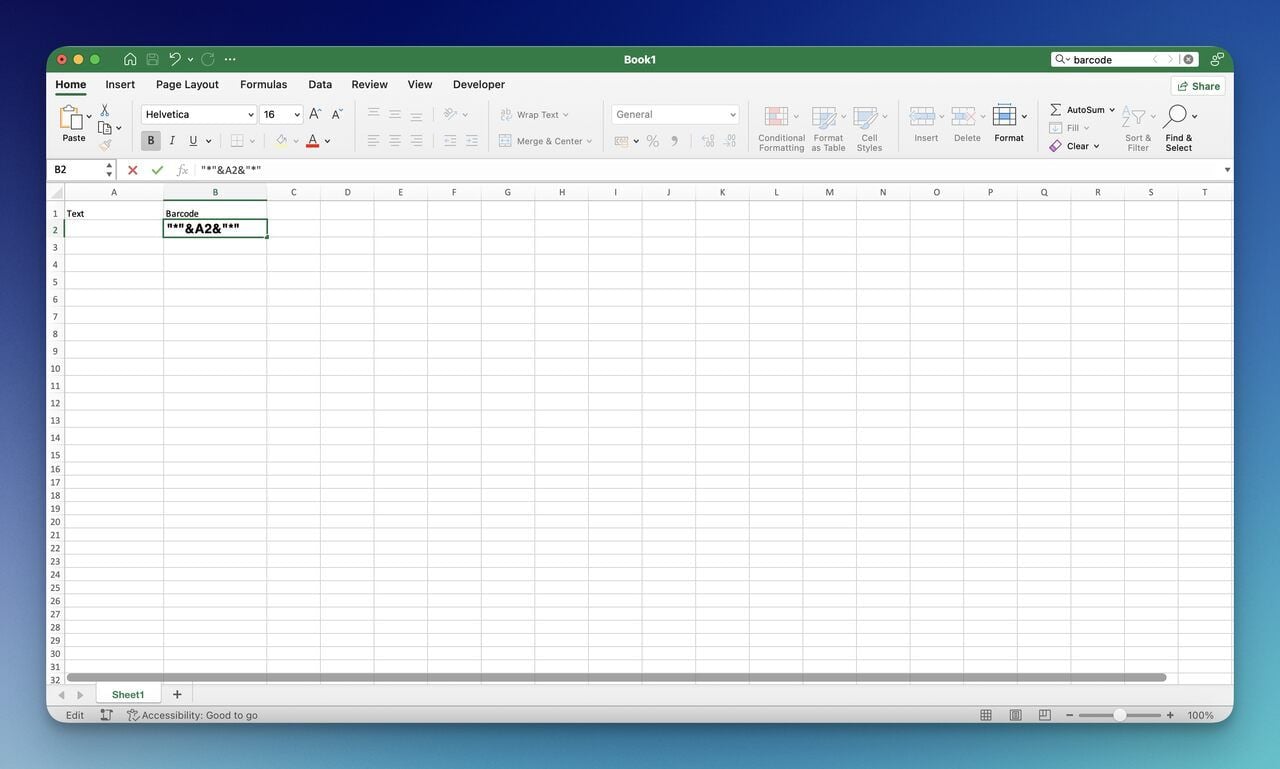Screen dimensions: 1280x769
Task: Toggle Wrap Text
Action: (534, 114)
